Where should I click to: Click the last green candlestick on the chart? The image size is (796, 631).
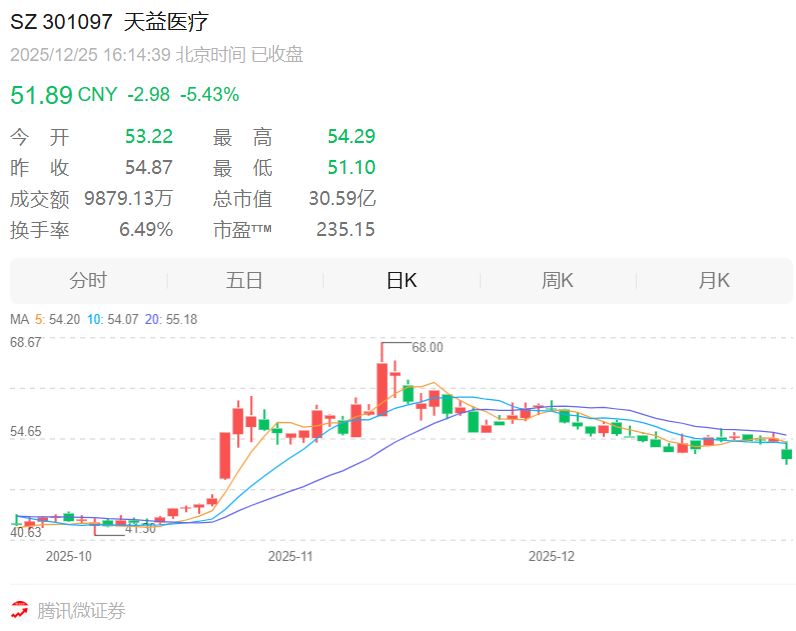click(786, 453)
